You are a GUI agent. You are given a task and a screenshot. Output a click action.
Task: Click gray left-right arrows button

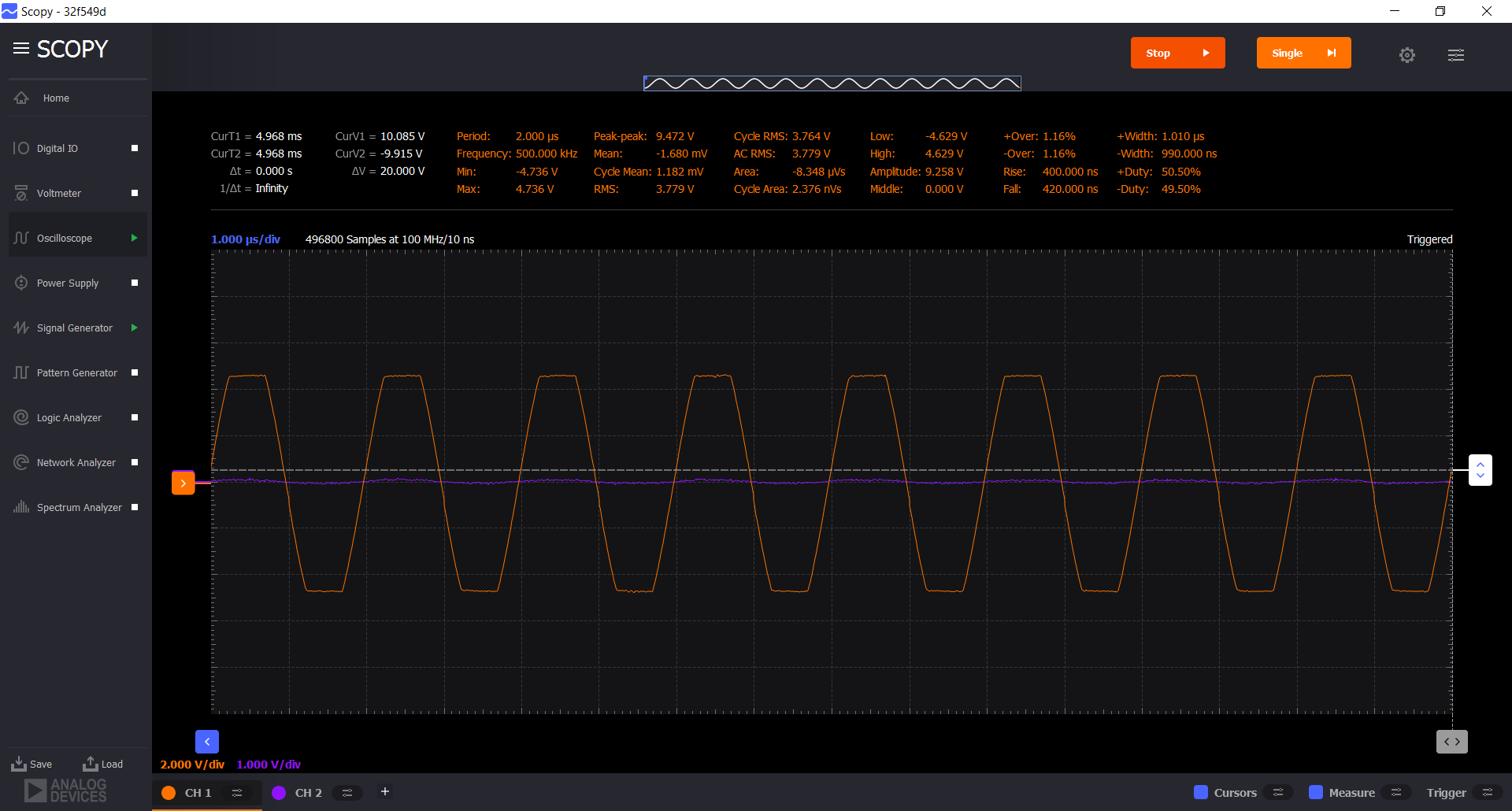click(1452, 742)
